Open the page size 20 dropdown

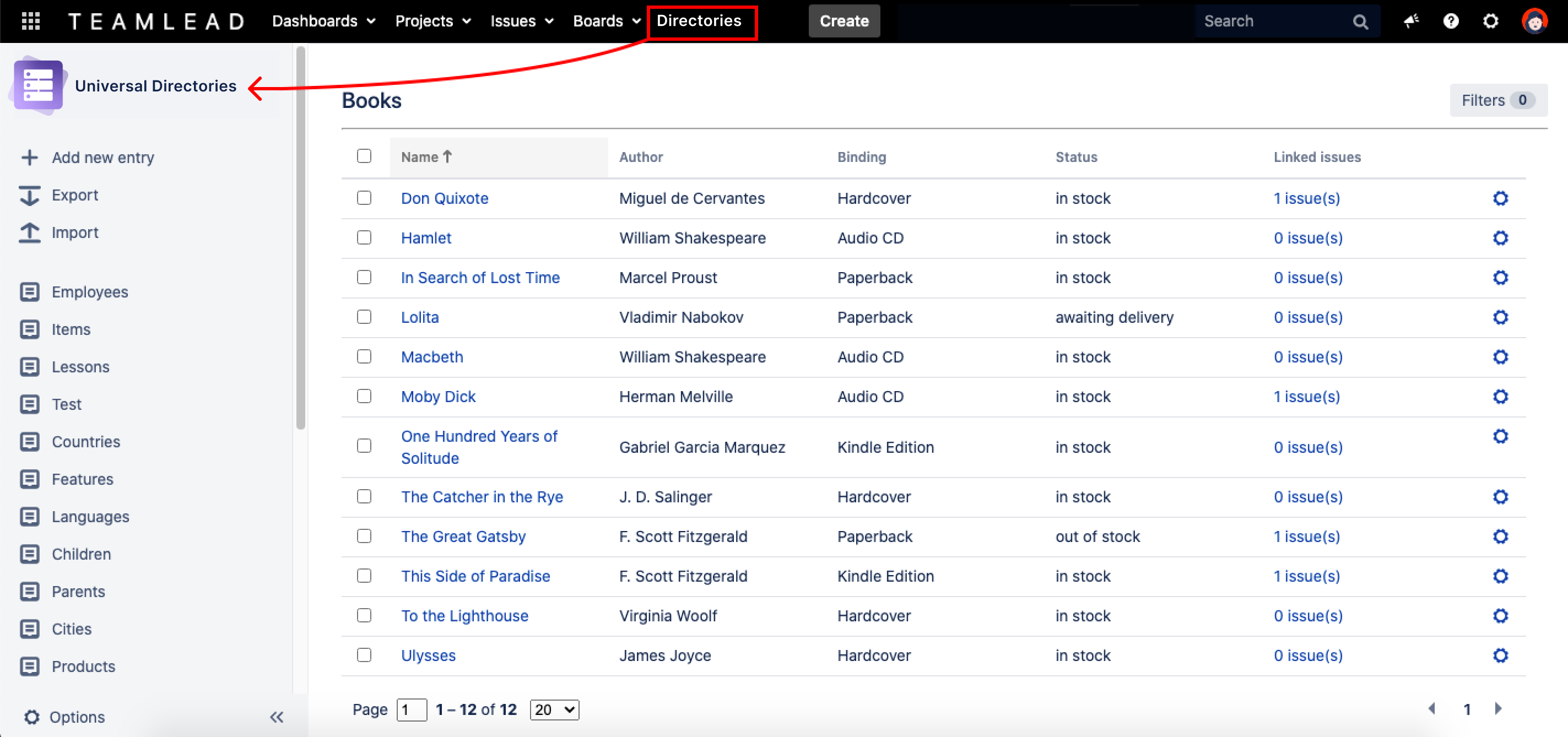(553, 709)
